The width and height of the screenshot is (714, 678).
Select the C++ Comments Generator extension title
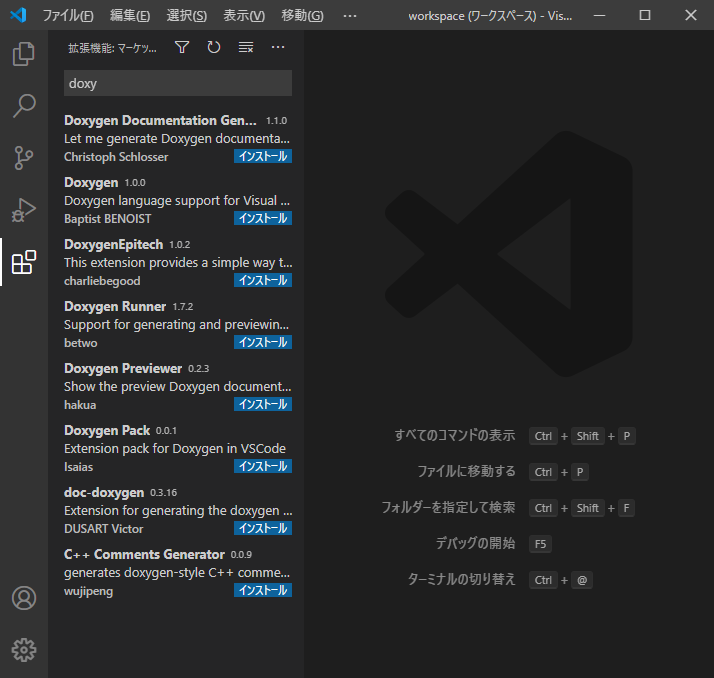click(x=144, y=554)
